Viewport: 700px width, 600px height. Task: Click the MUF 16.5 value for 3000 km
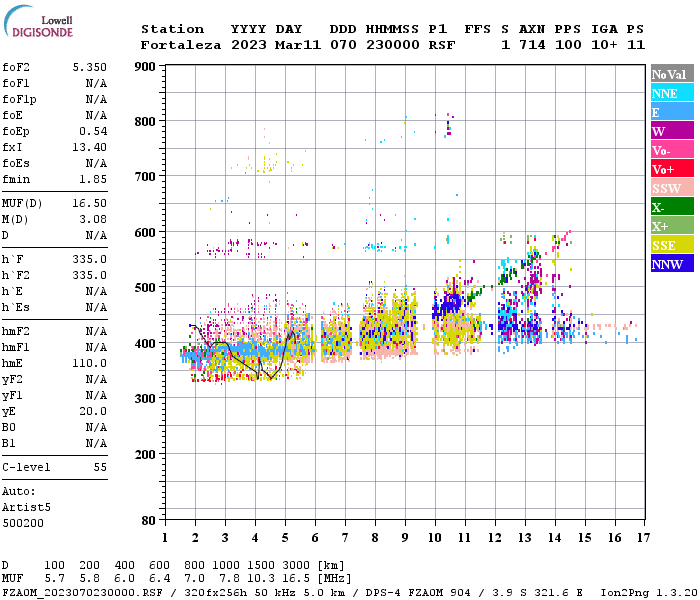tap(296, 579)
